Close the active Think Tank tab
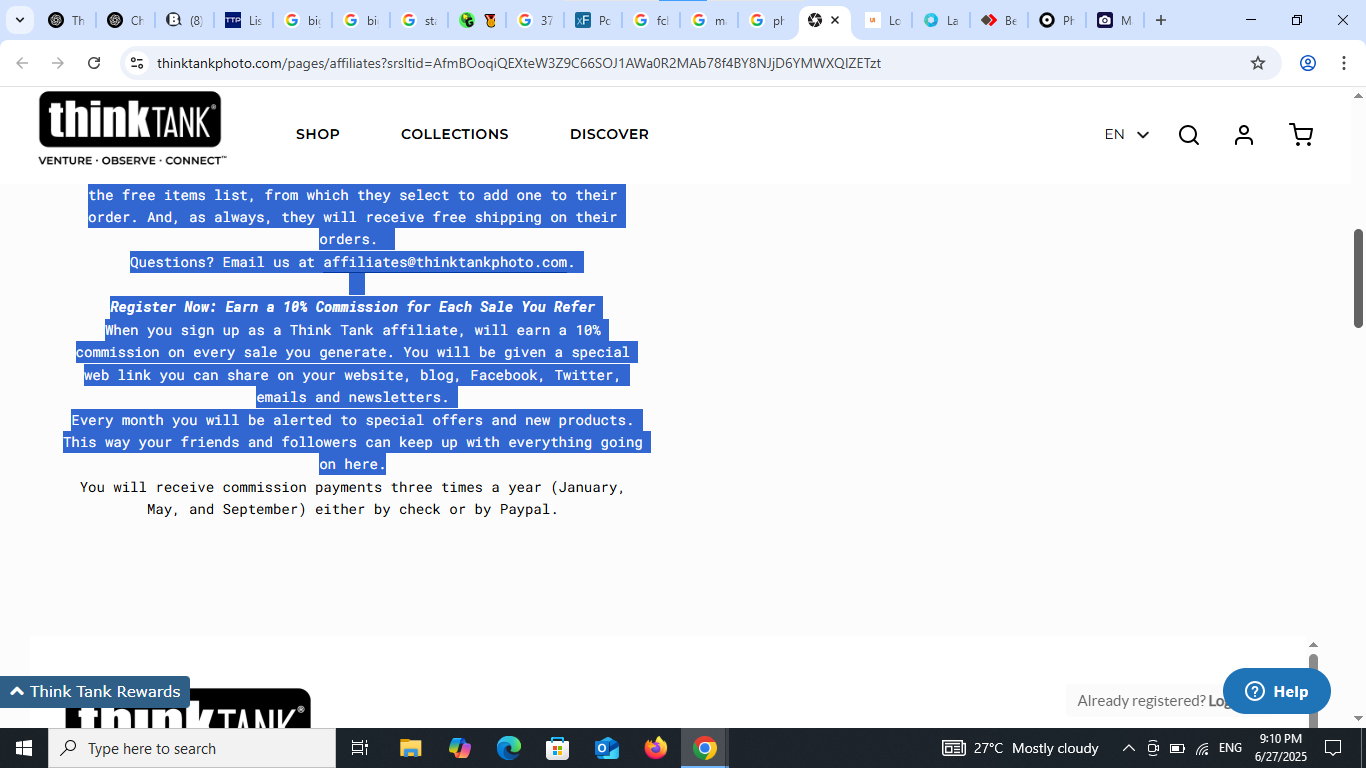The height and width of the screenshot is (768, 1366). pyautogui.click(x=835, y=20)
